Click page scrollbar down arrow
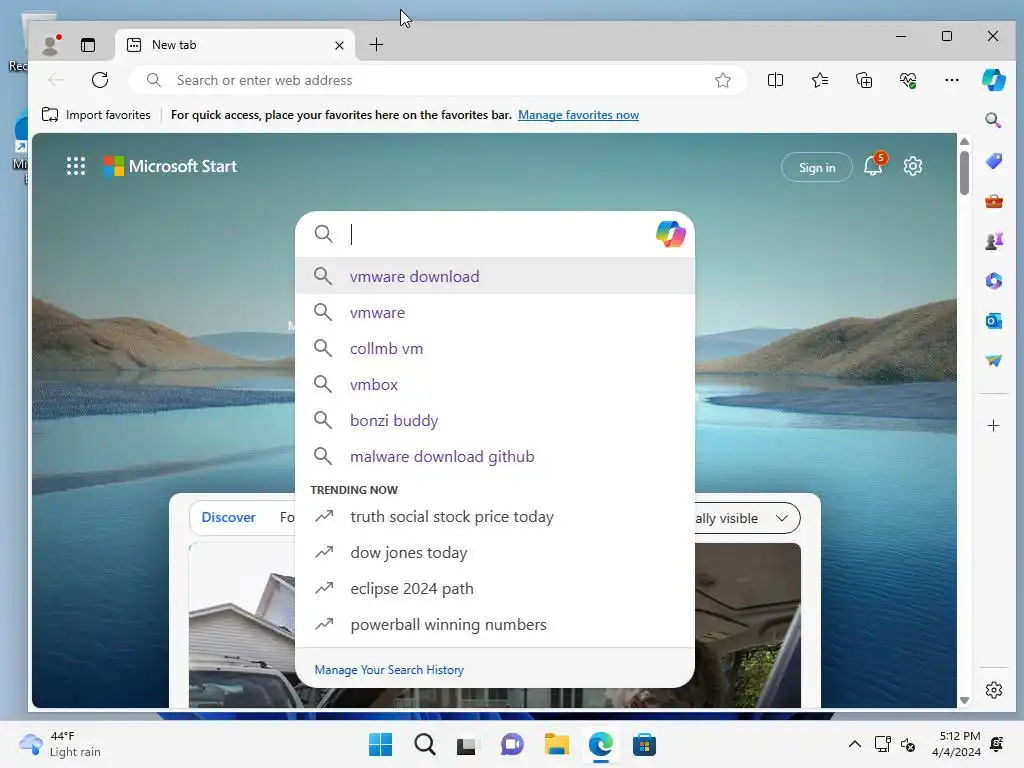 click(964, 700)
